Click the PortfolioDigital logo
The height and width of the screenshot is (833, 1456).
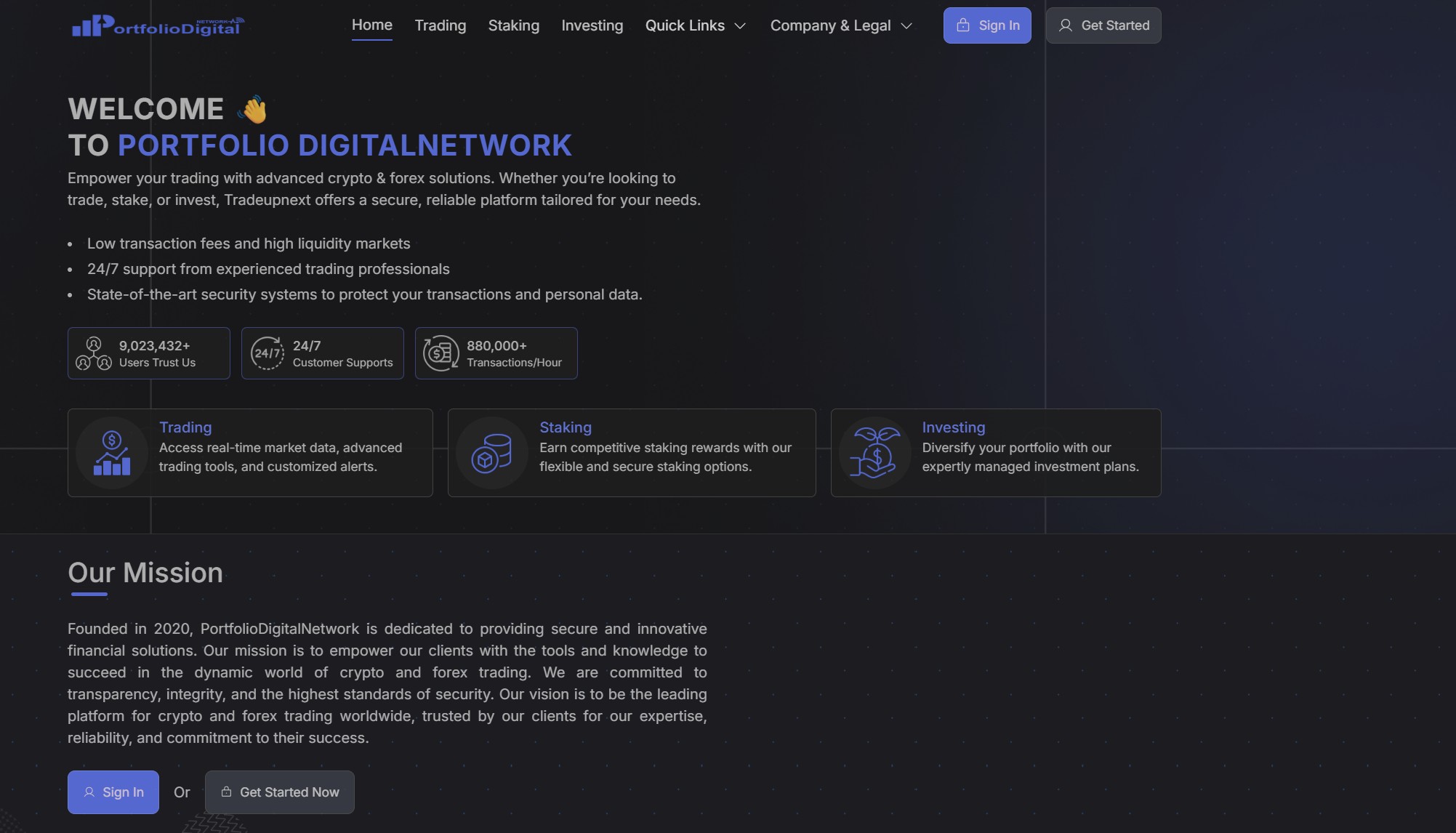(158, 26)
